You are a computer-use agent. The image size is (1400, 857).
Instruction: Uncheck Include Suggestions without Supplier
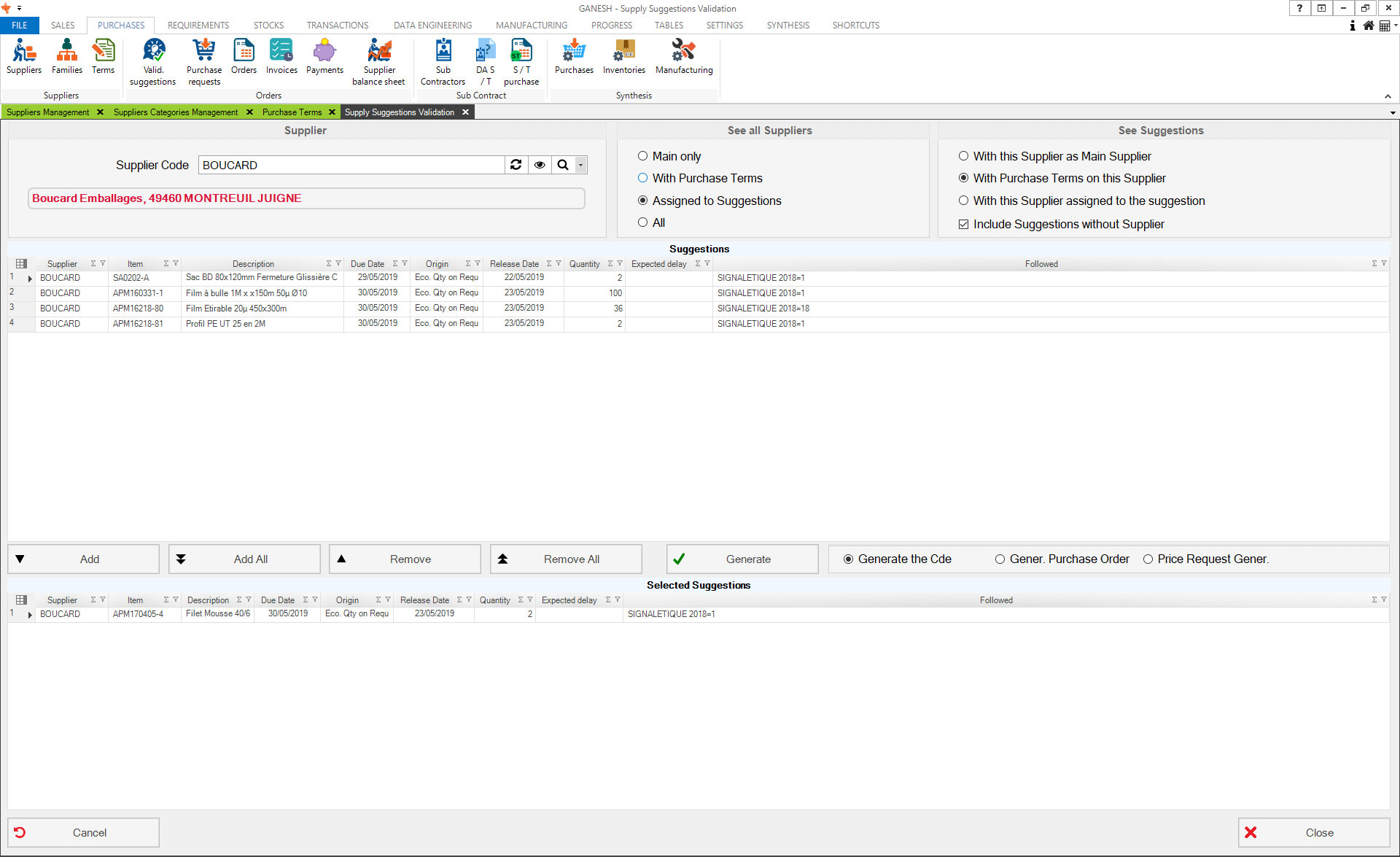(x=963, y=225)
